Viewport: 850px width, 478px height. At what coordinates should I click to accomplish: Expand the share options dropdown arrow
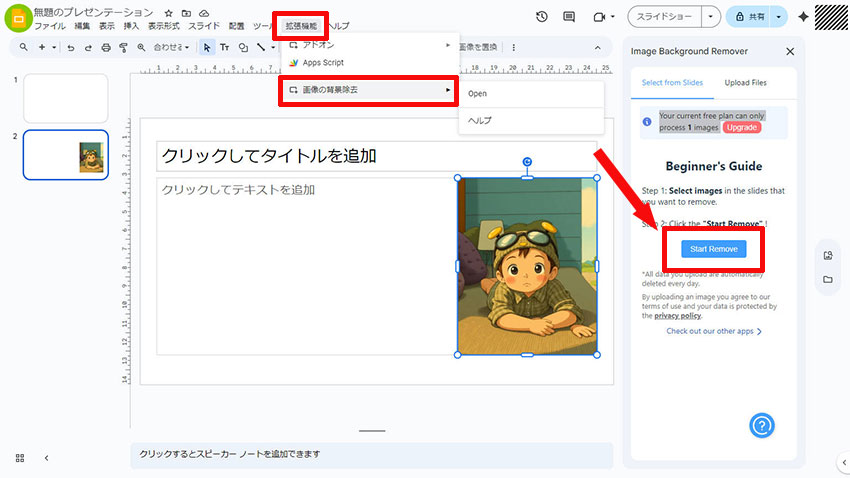click(x=779, y=17)
